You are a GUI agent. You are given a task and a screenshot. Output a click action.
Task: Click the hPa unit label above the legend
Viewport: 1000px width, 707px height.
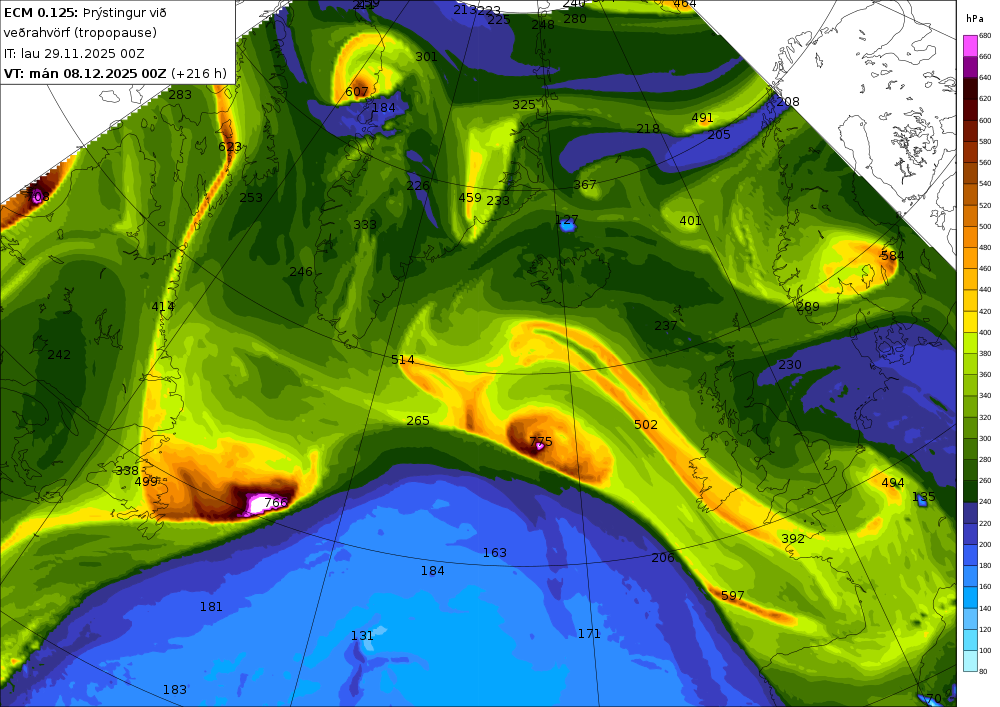coord(975,18)
